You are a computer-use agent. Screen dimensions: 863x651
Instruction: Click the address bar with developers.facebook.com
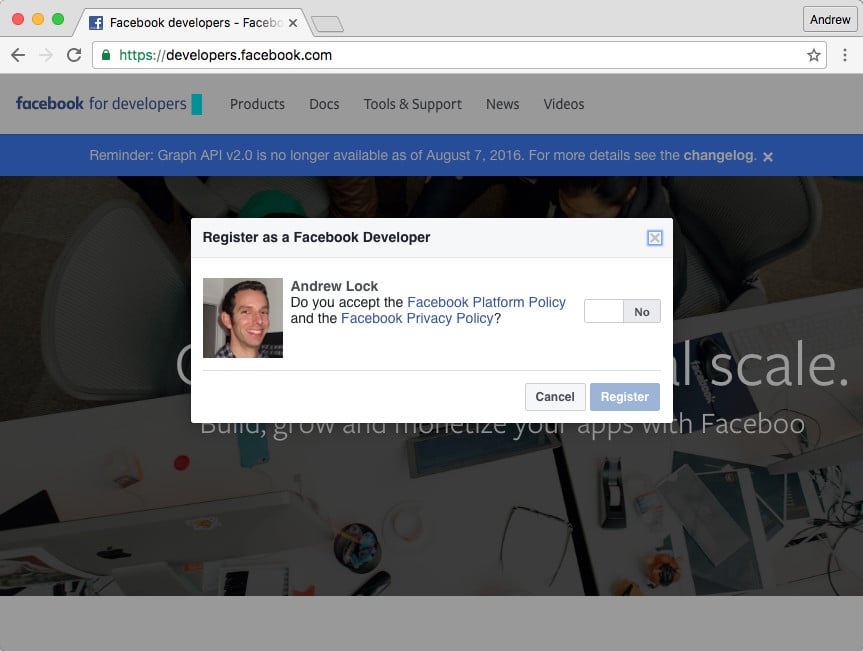pyautogui.click(x=459, y=55)
